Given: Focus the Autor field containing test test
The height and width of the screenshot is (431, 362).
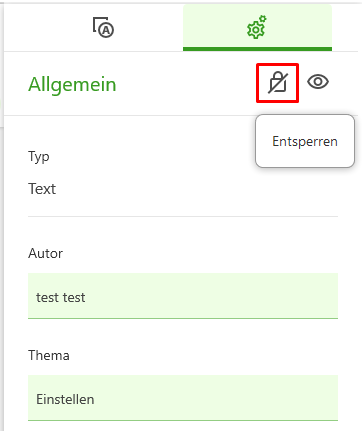Looking at the screenshot, I should [183, 296].
